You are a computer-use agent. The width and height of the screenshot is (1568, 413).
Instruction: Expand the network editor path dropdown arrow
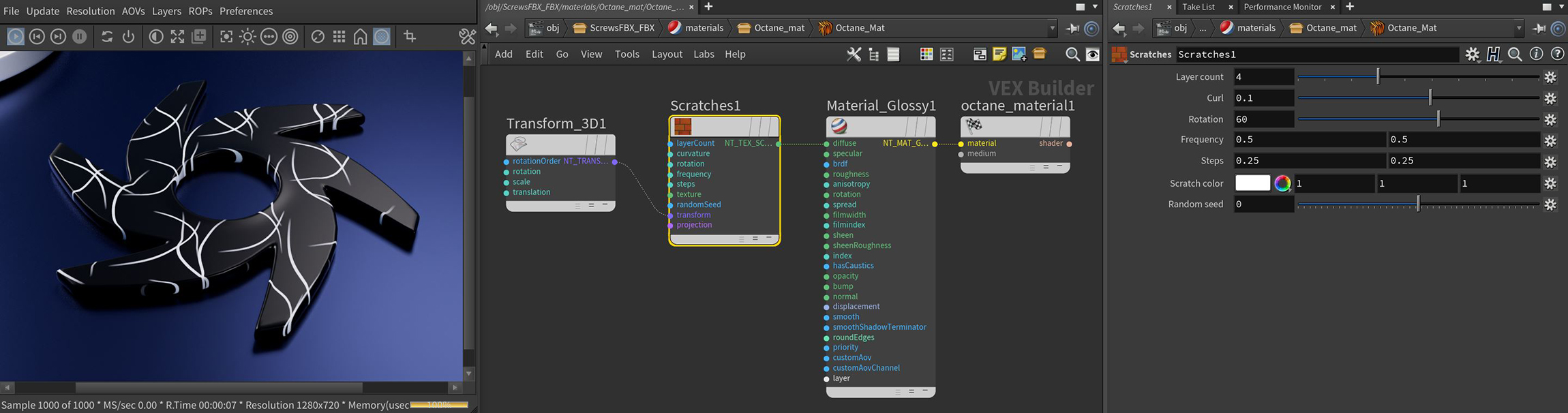pyautogui.click(x=1052, y=28)
